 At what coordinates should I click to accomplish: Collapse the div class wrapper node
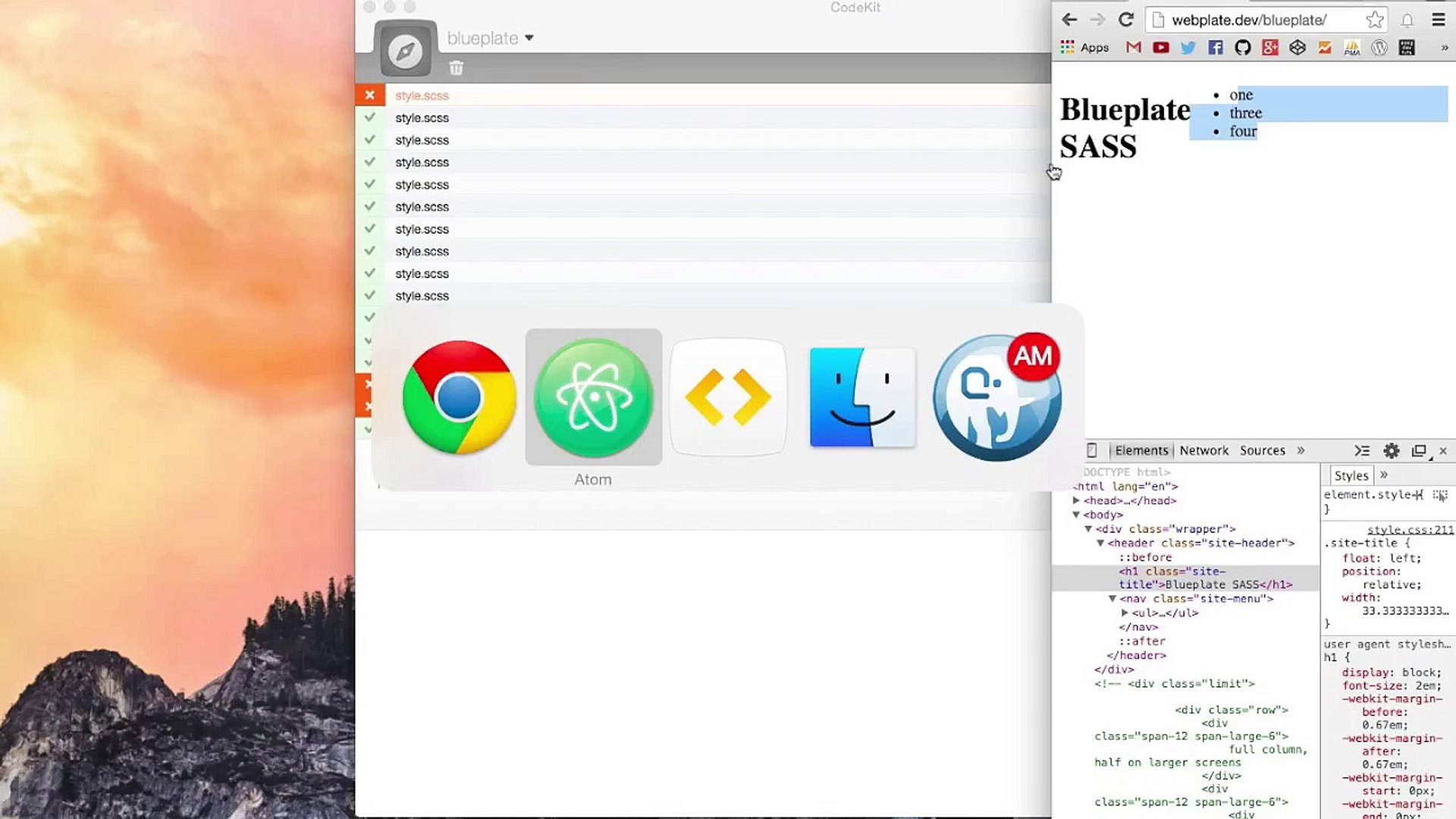point(1088,529)
